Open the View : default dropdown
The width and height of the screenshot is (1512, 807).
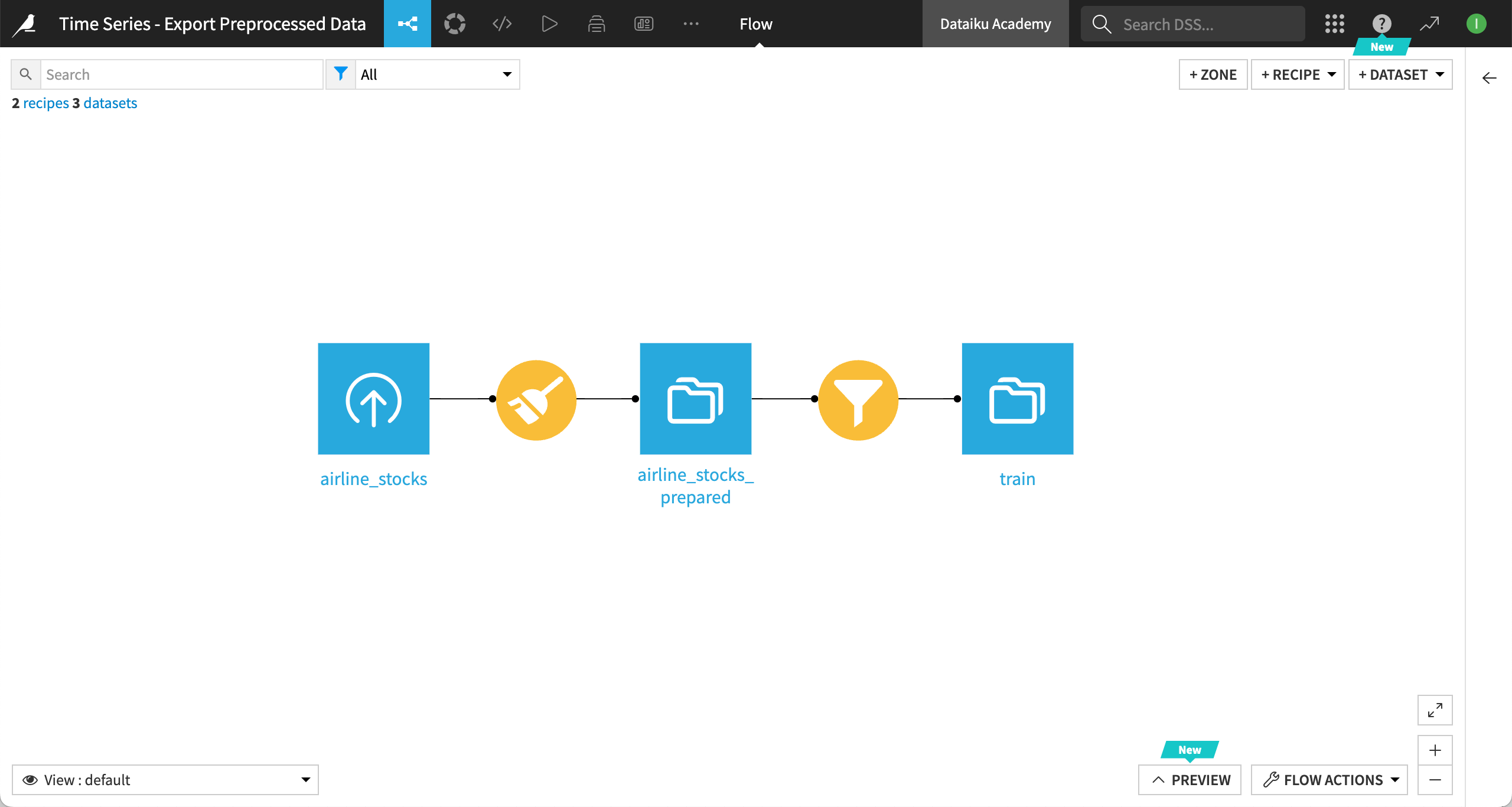point(165,780)
